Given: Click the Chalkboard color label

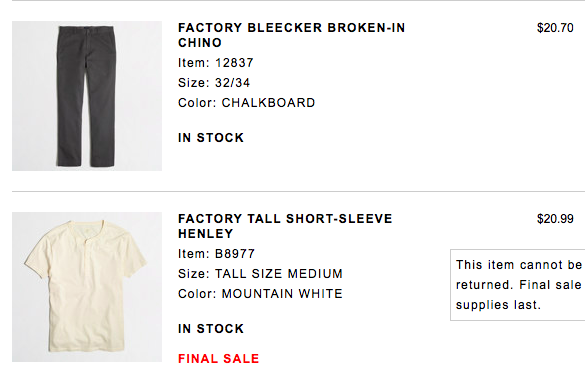Looking at the screenshot, I should click(247, 103).
